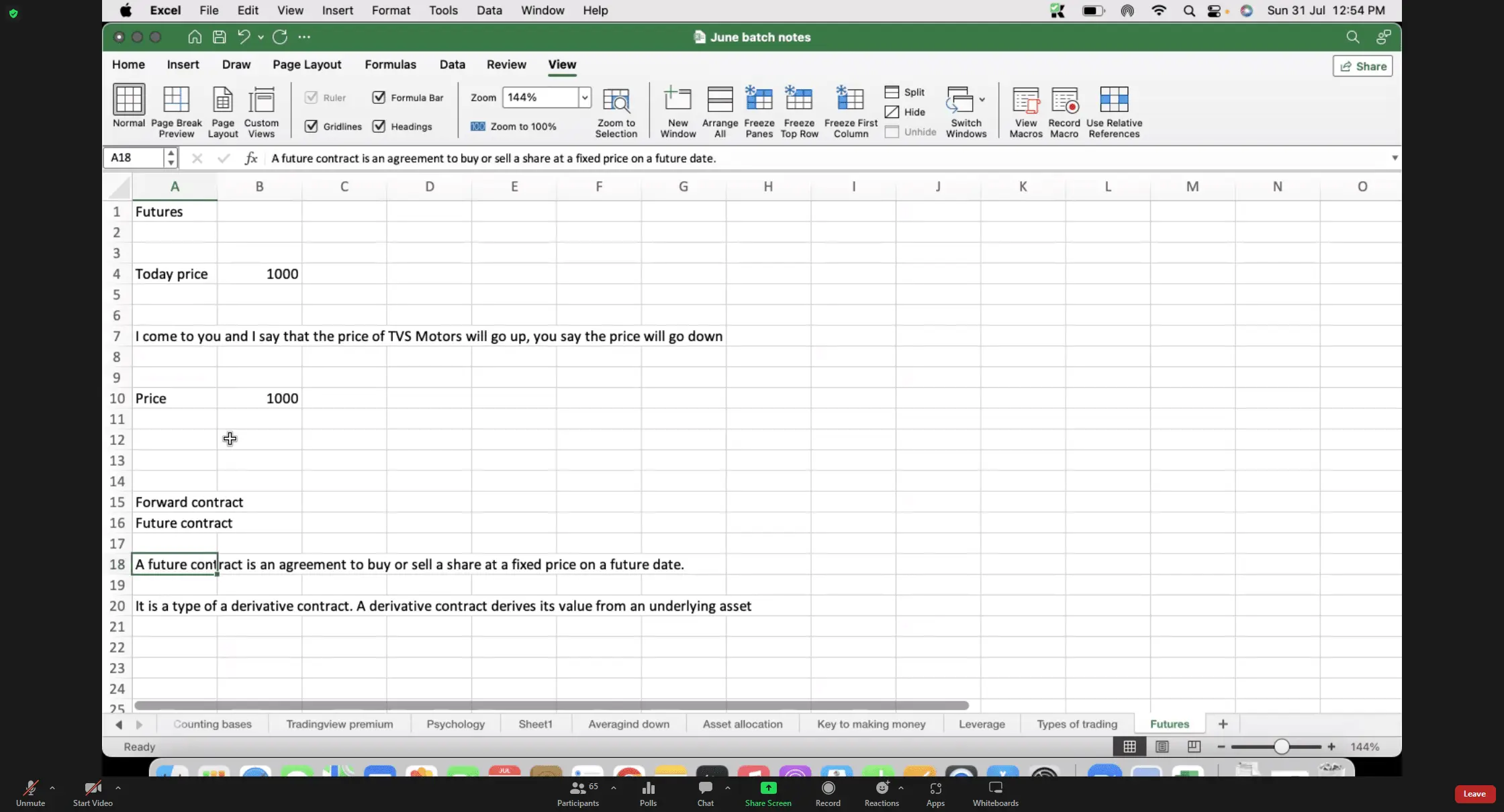Click the Save icon in title bar
Image resolution: width=1504 pixels, height=812 pixels.
(219, 37)
